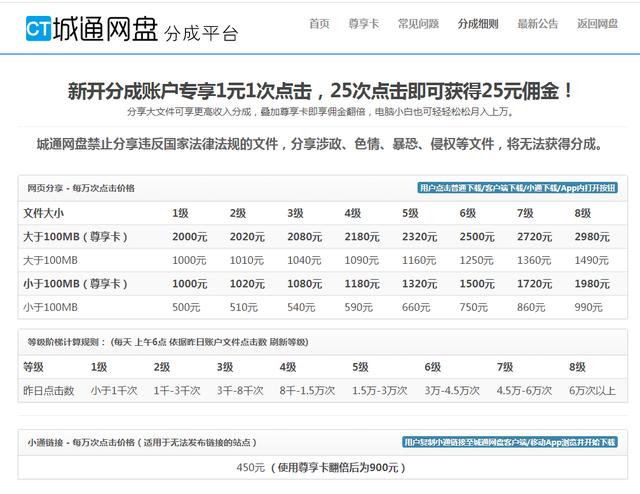
Task: Click the 500元 price cell
Action: tap(186, 307)
